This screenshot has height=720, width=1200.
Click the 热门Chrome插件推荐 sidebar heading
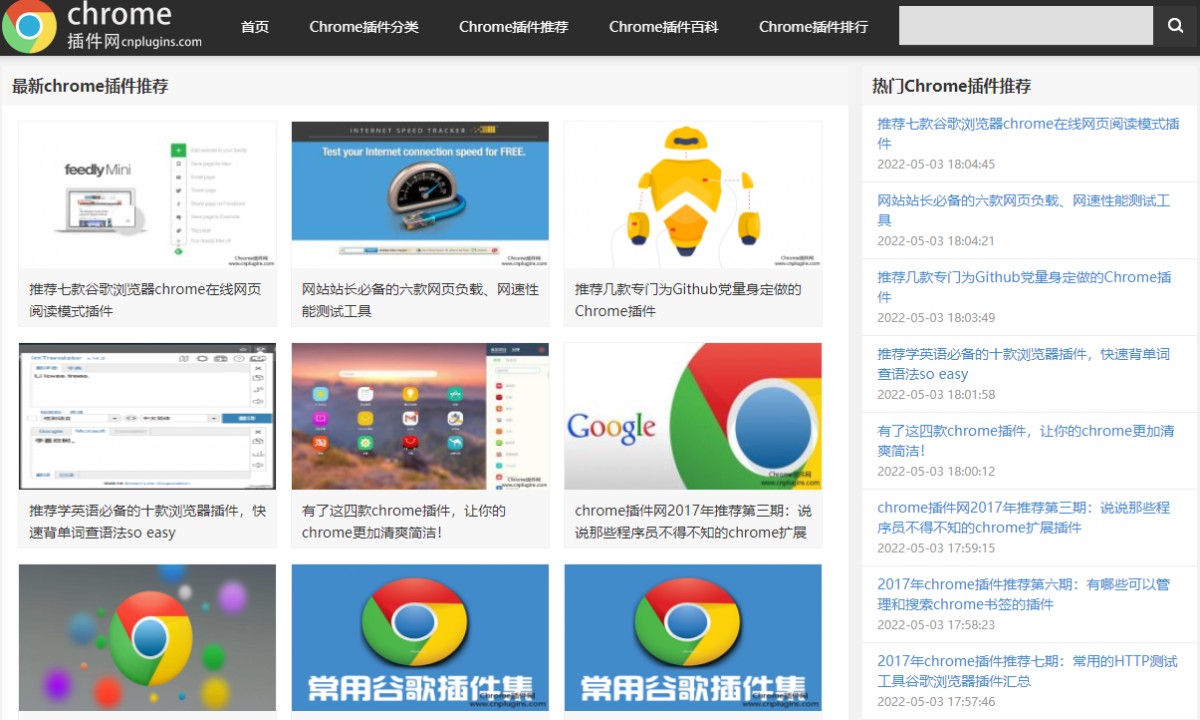tap(951, 86)
